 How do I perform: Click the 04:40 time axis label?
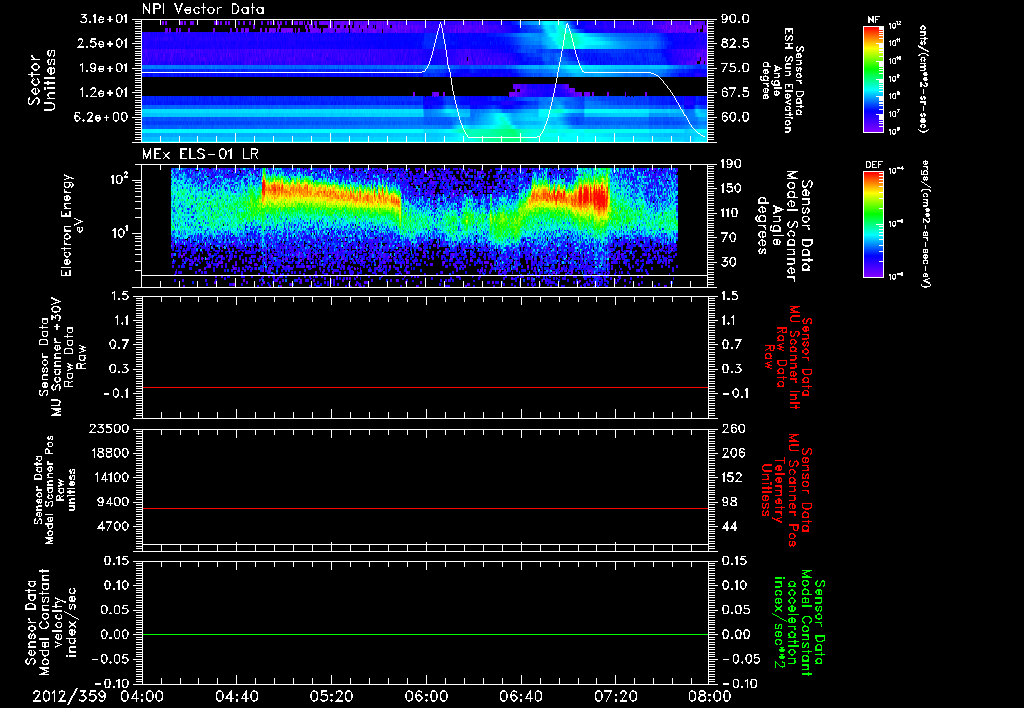tap(236, 695)
